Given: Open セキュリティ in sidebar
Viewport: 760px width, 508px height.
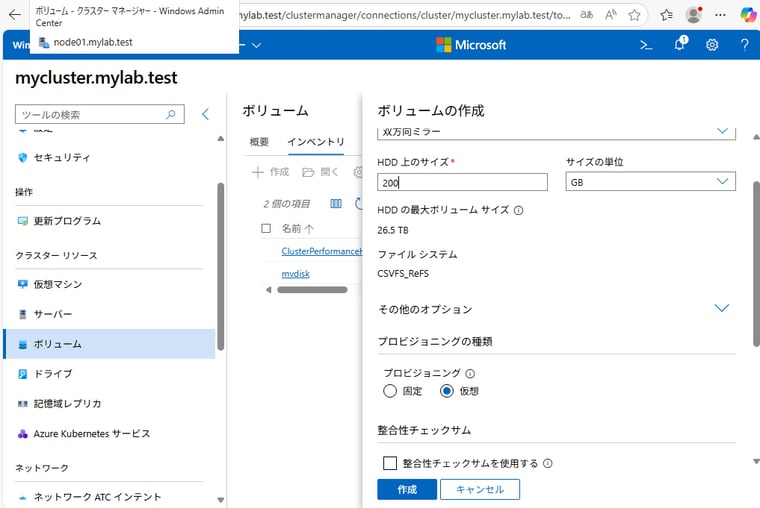Looking at the screenshot, I should pos(61,158).
